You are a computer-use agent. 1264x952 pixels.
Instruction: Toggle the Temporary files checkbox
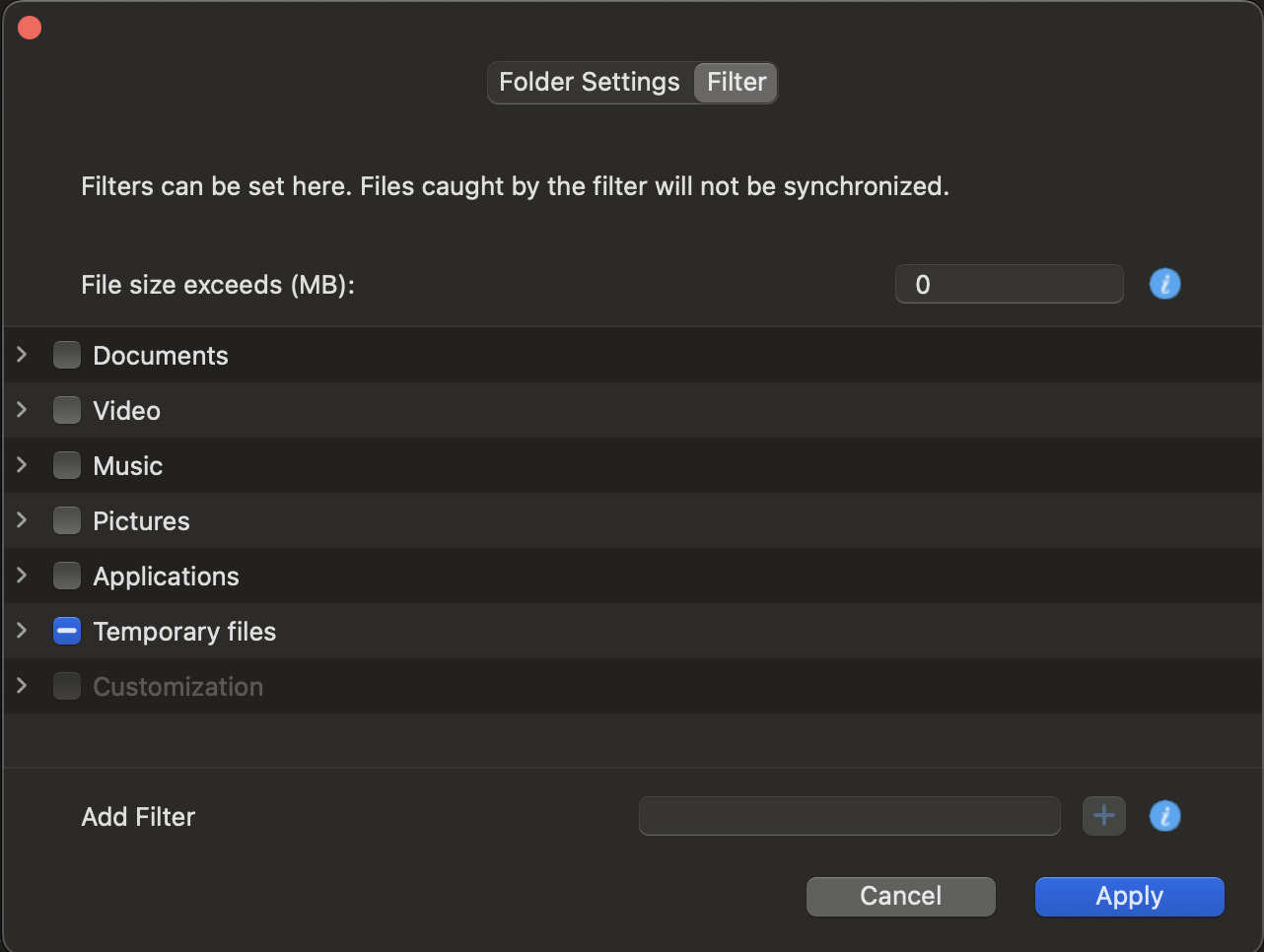tap(67, 631)
